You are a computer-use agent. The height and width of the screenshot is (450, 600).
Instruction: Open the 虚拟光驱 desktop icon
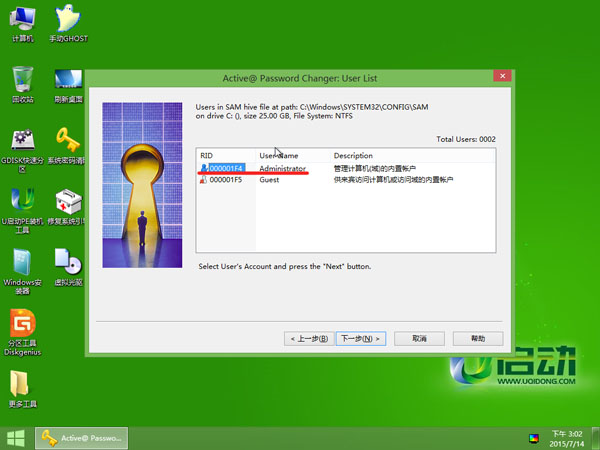[68, 267]
